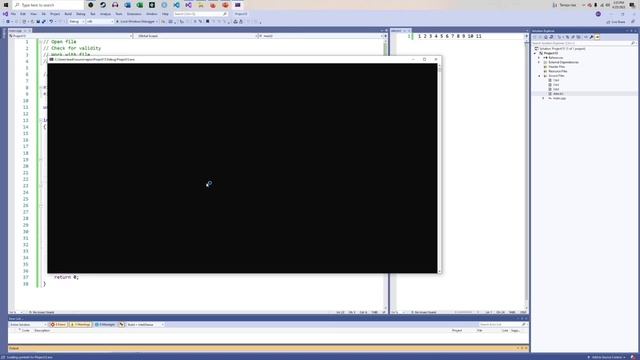This screenshot has width=640, height=360.
Task: Open the Edit menu
Action: click(23, 14)
